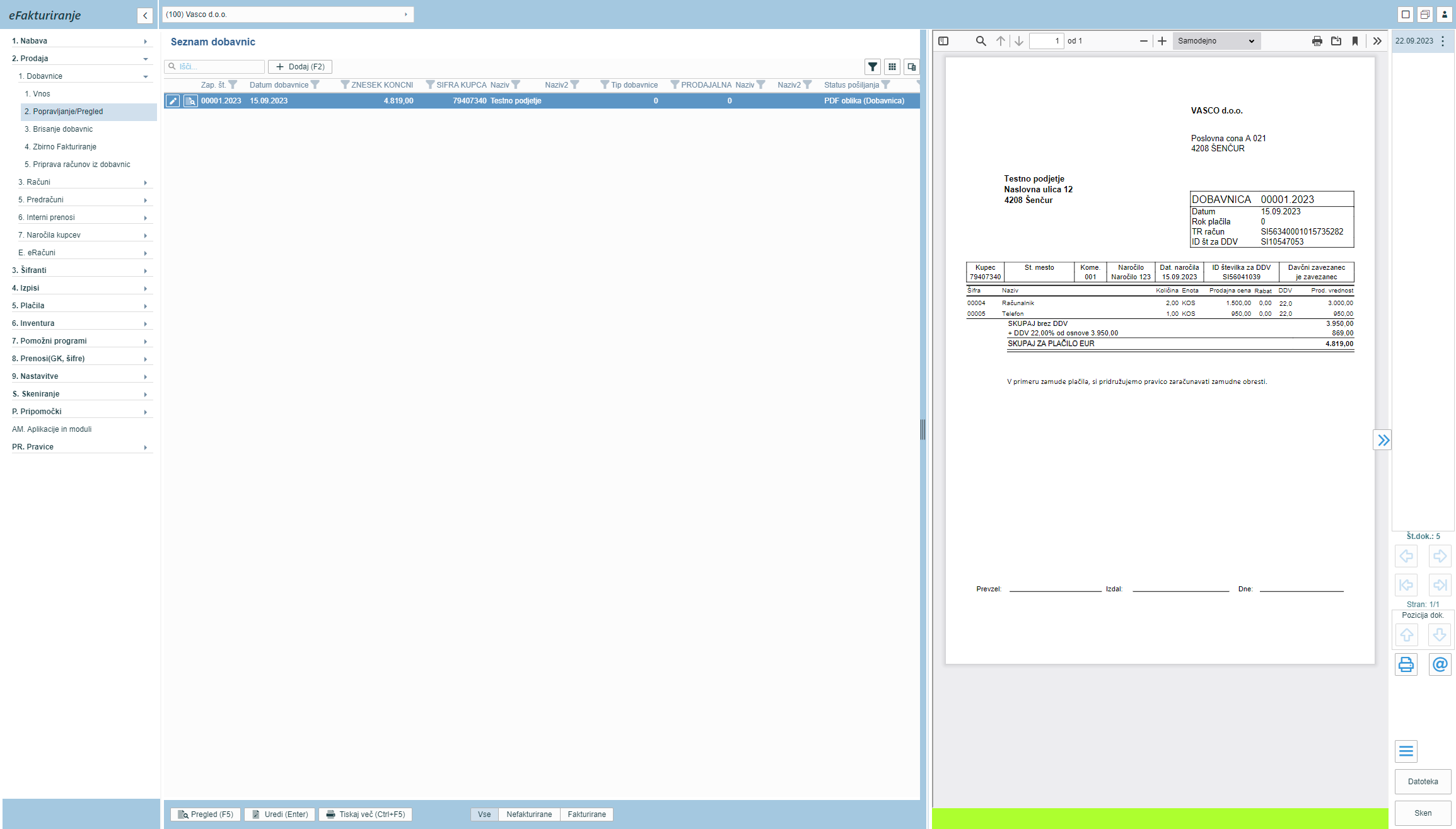
Task: Open the (100) Vasco d.o.o. company selector
Action: (x=288, y=14)
